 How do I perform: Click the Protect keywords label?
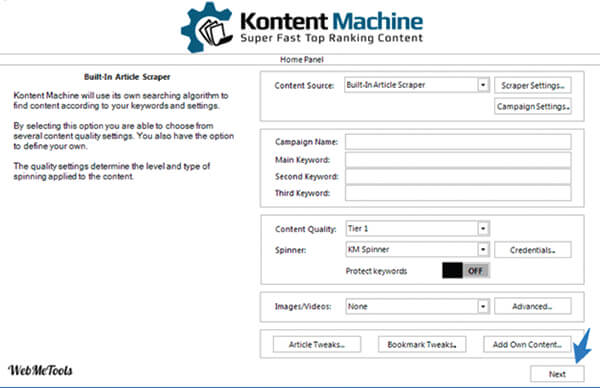tap(376, 271)
